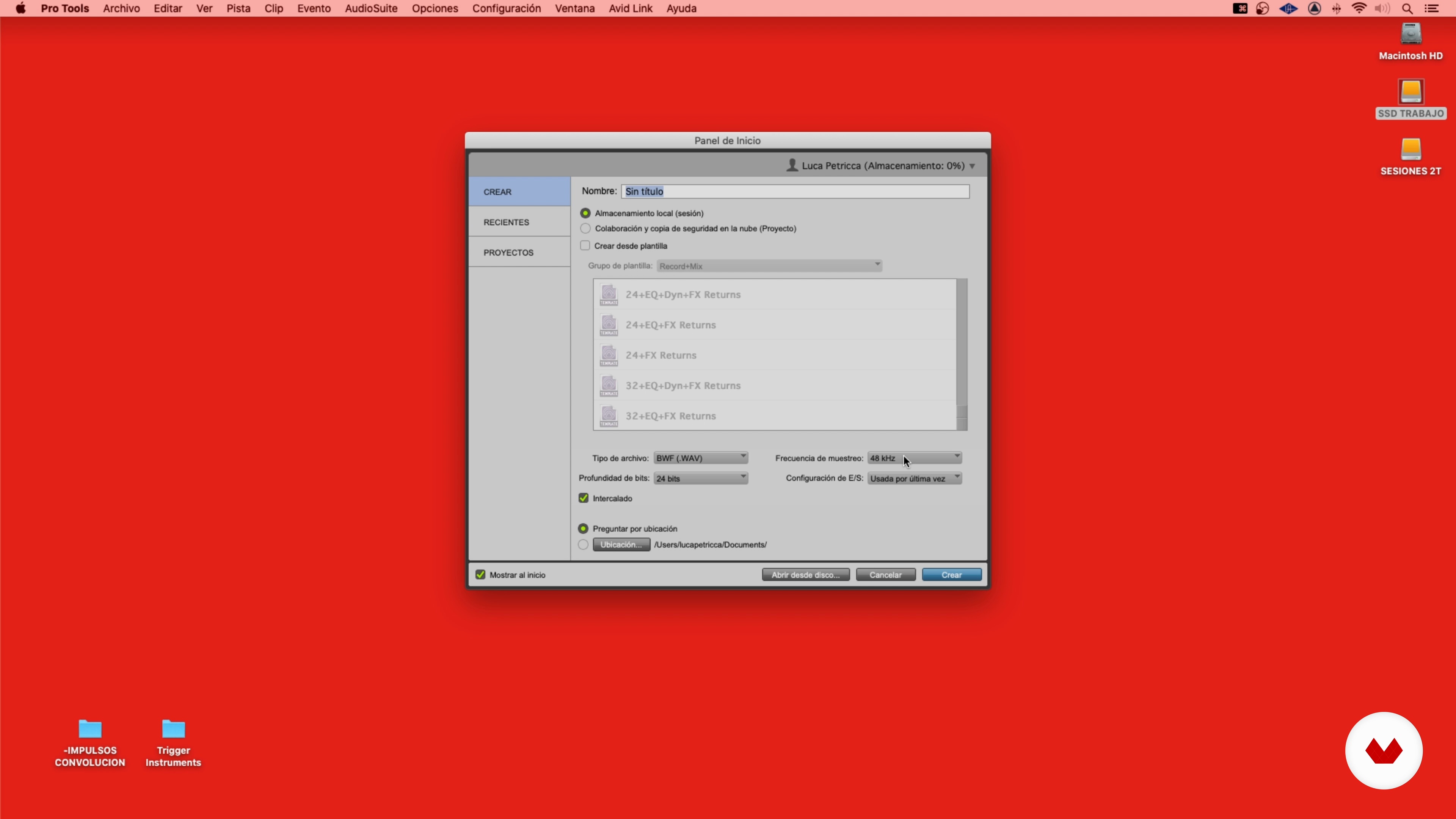Open the Opciones menu
The width and height of the screenshot is (1456, 819).
coord(435,8)
